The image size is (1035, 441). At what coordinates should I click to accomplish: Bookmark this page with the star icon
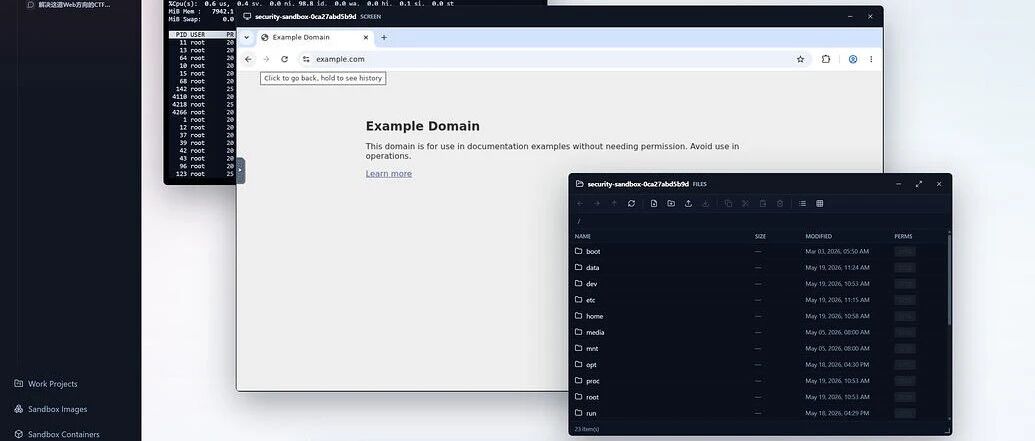pyautogui.click(x=800, y=59)
